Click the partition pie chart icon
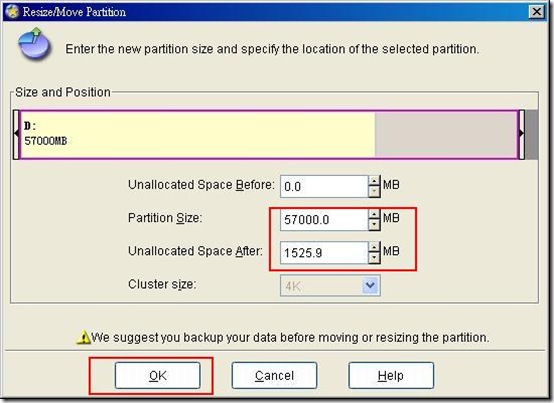This screenshot has height=403, width=554. (x=34, y=44)
